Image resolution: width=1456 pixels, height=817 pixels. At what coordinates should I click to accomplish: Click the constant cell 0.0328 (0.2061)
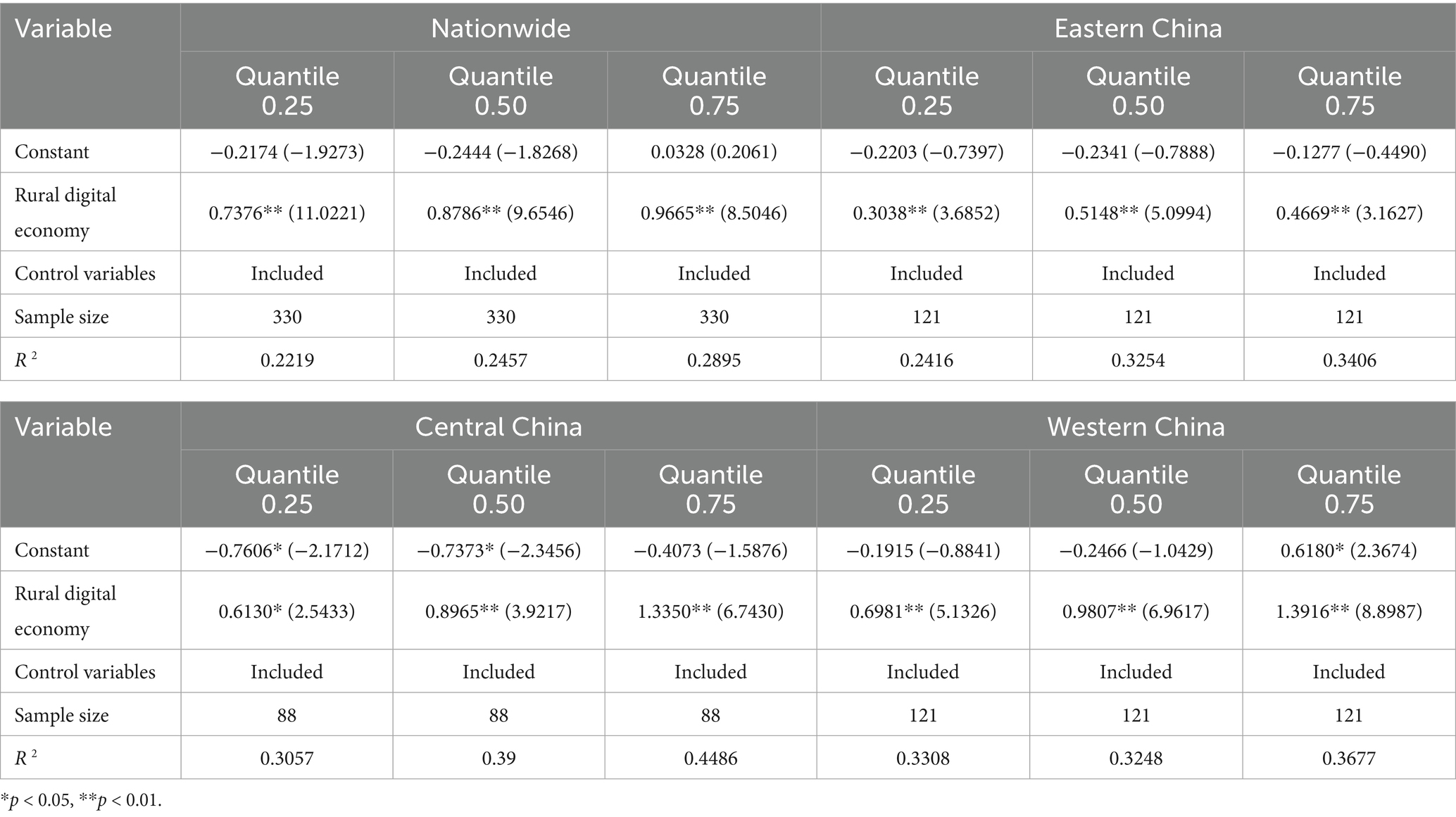click(714, 152)
